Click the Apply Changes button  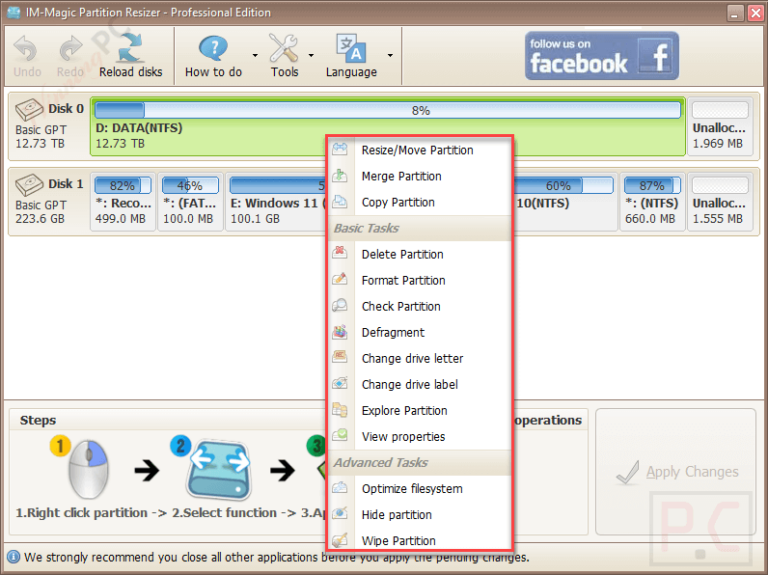click(676, 472)
